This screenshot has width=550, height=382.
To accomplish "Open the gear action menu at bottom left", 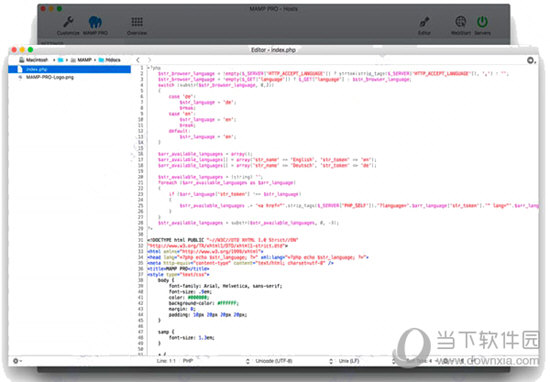I will click(x=16, y=361).
